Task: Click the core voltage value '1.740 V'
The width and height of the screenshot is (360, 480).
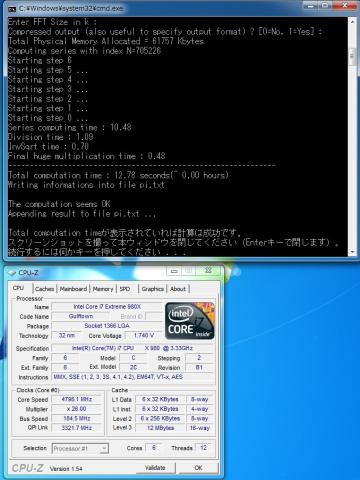Action: point(144,335)
